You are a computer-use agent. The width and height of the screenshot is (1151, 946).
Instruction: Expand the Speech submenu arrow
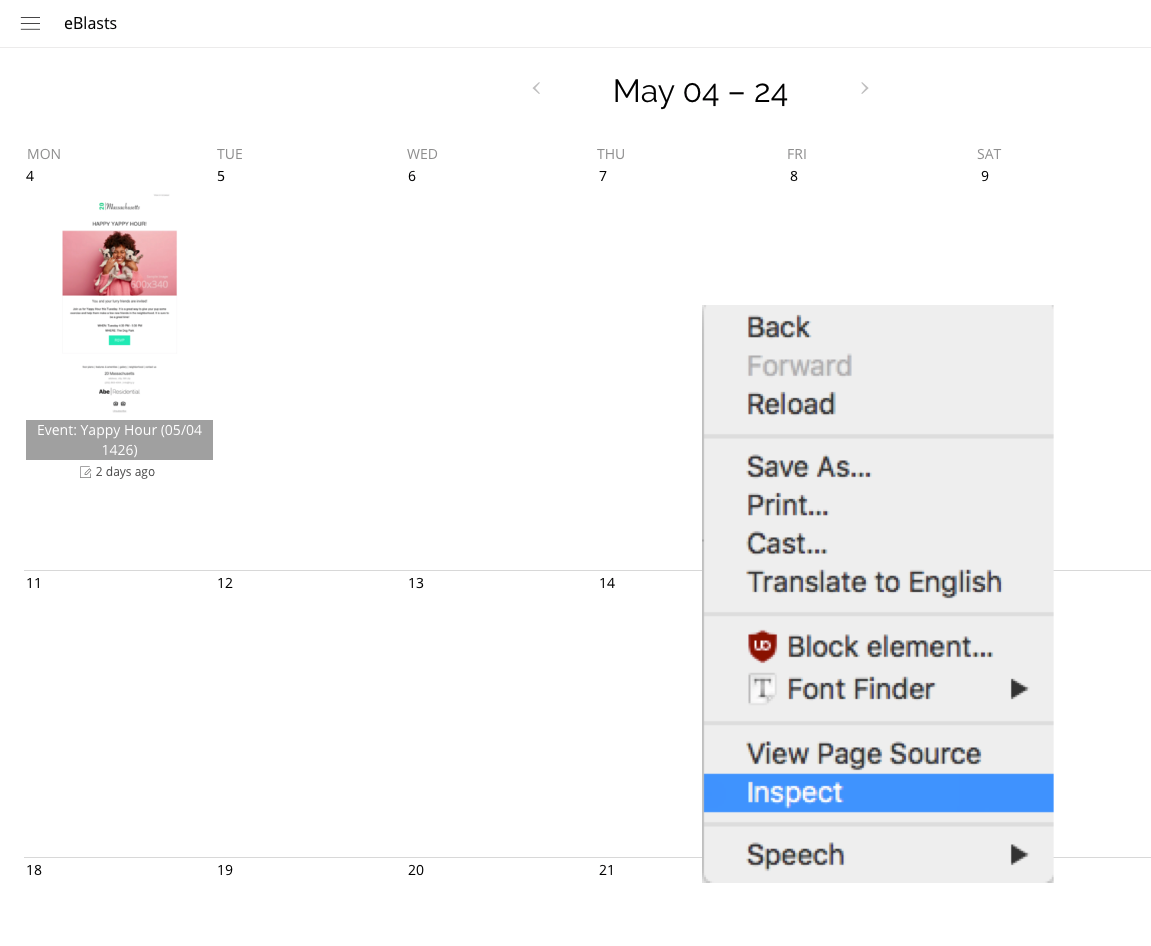click(1018, 855)
